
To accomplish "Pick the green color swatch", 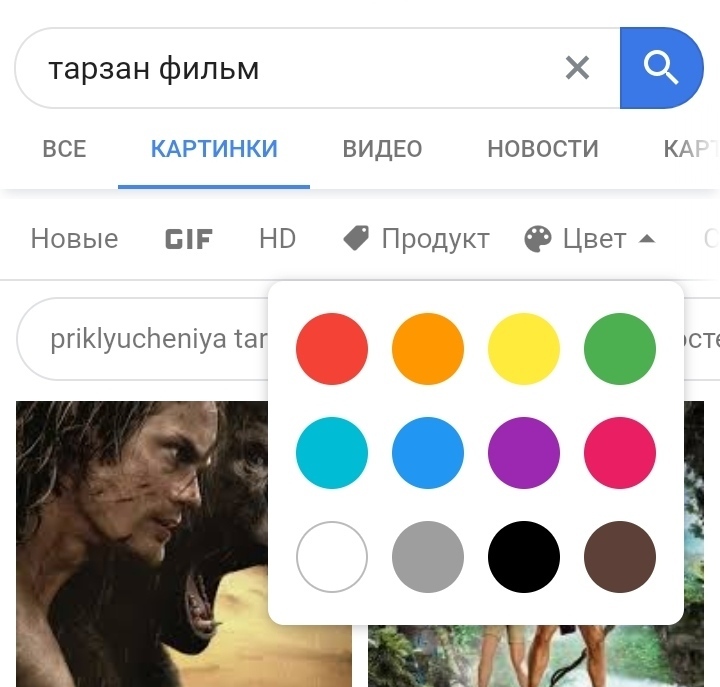I will pyautogui.click(x=620, y=349).
